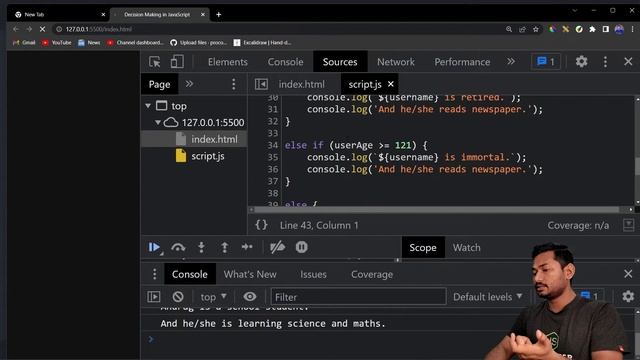The width and height of the screenshot is (640, 360).
Task: Deactivate breakpoints toggle
Action: tap(277, 247)
